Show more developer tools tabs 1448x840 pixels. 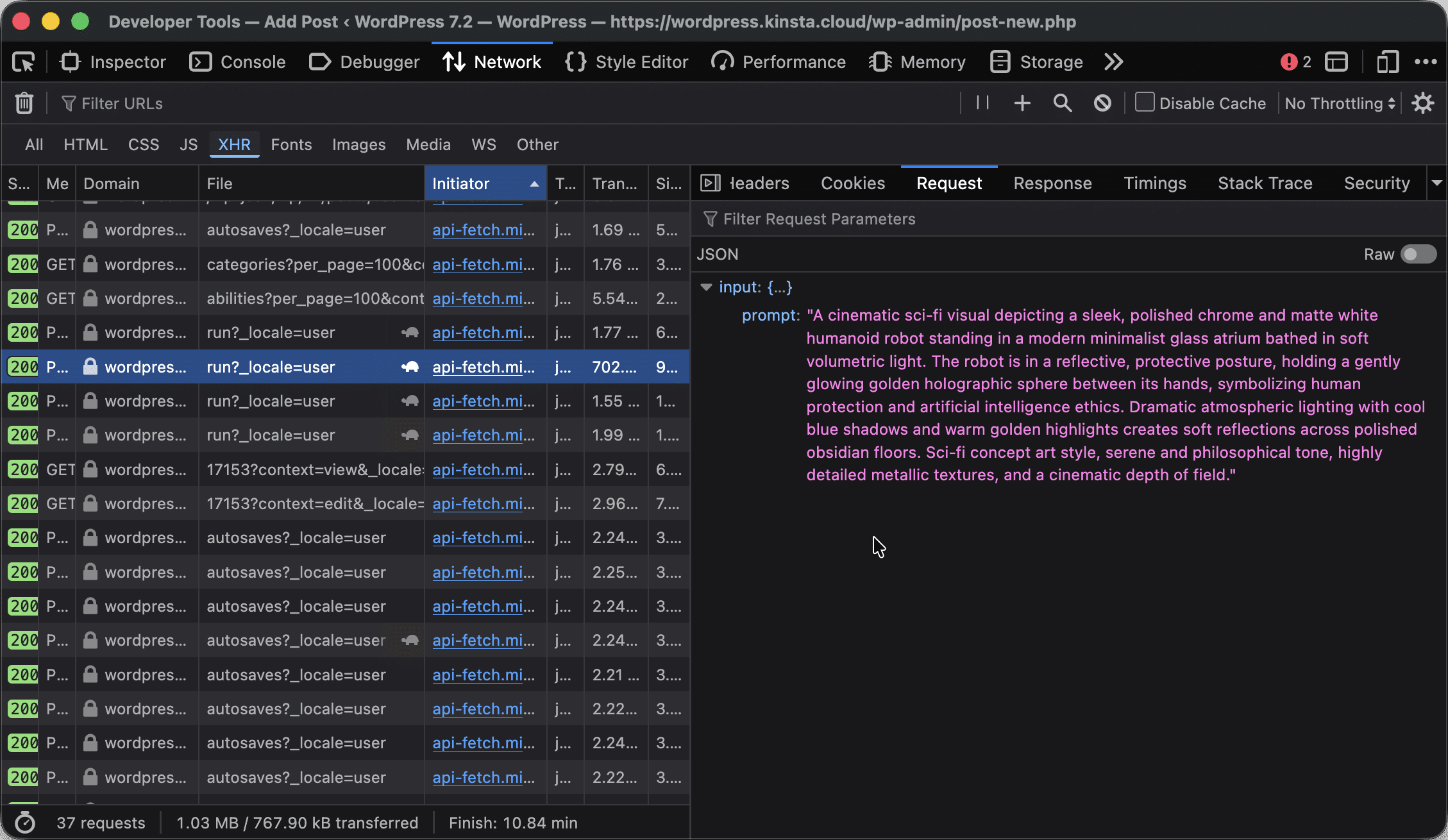[1114, 62]
